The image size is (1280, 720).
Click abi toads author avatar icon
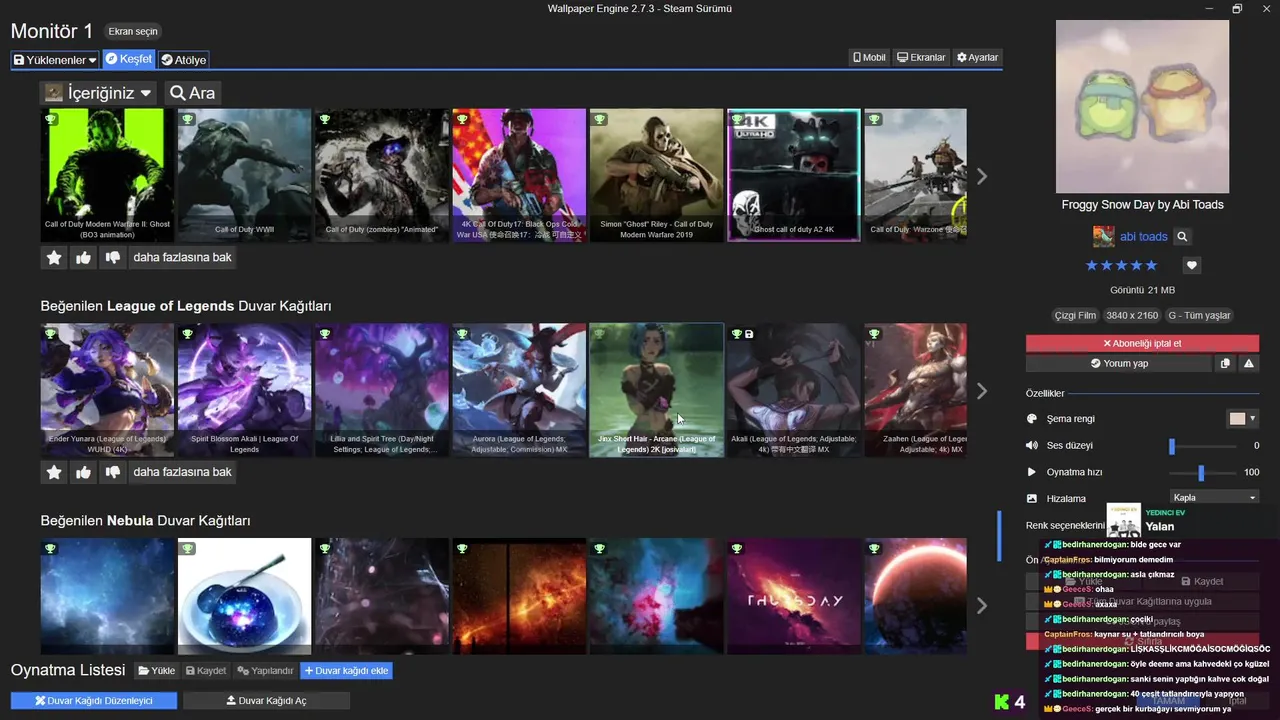point(1103,237)
